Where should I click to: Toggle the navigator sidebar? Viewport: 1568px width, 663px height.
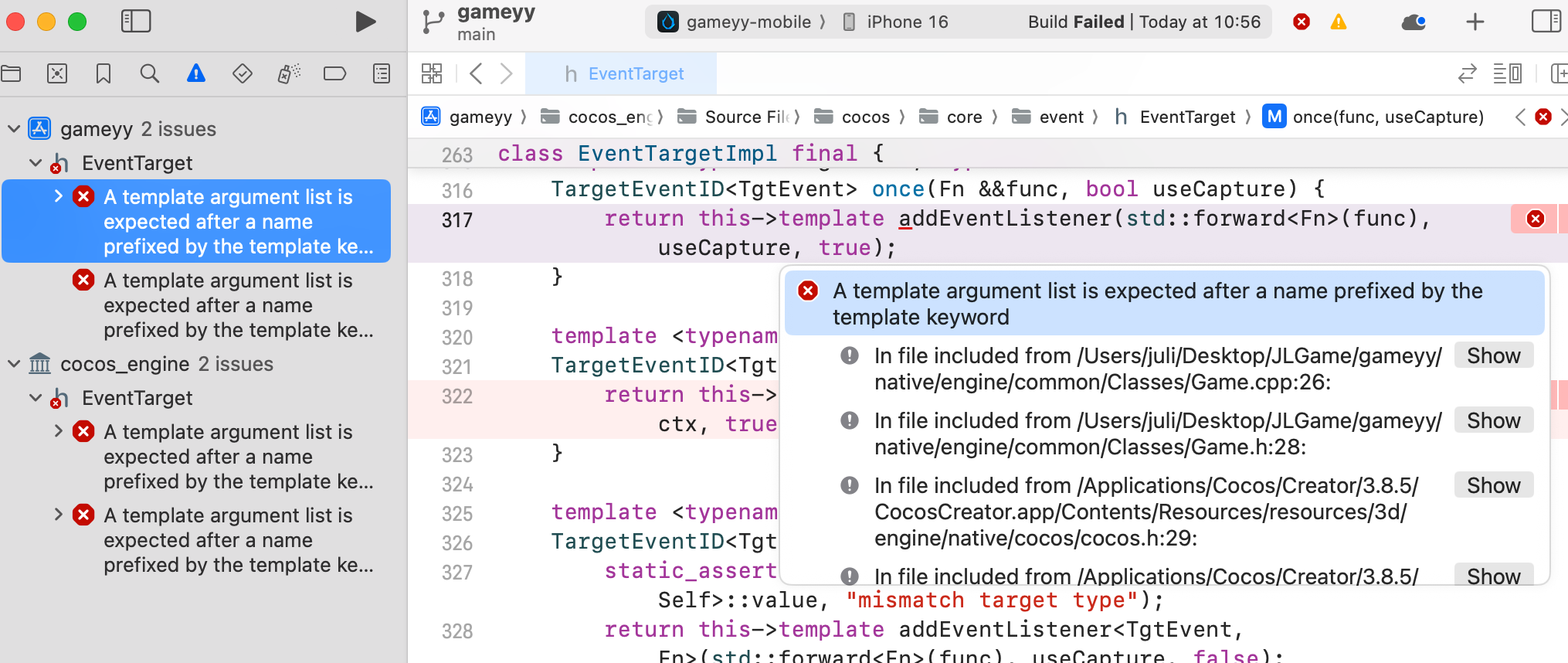[136, 22]
